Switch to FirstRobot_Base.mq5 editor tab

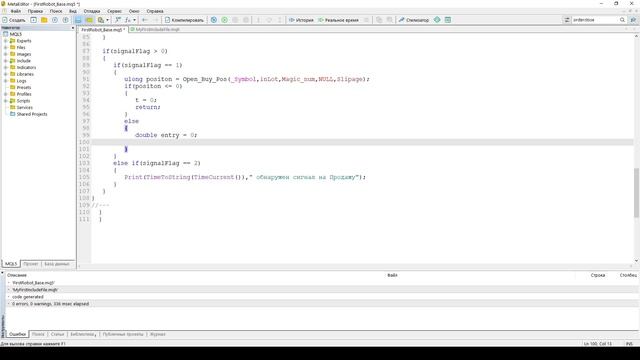[x=102, y=30]
